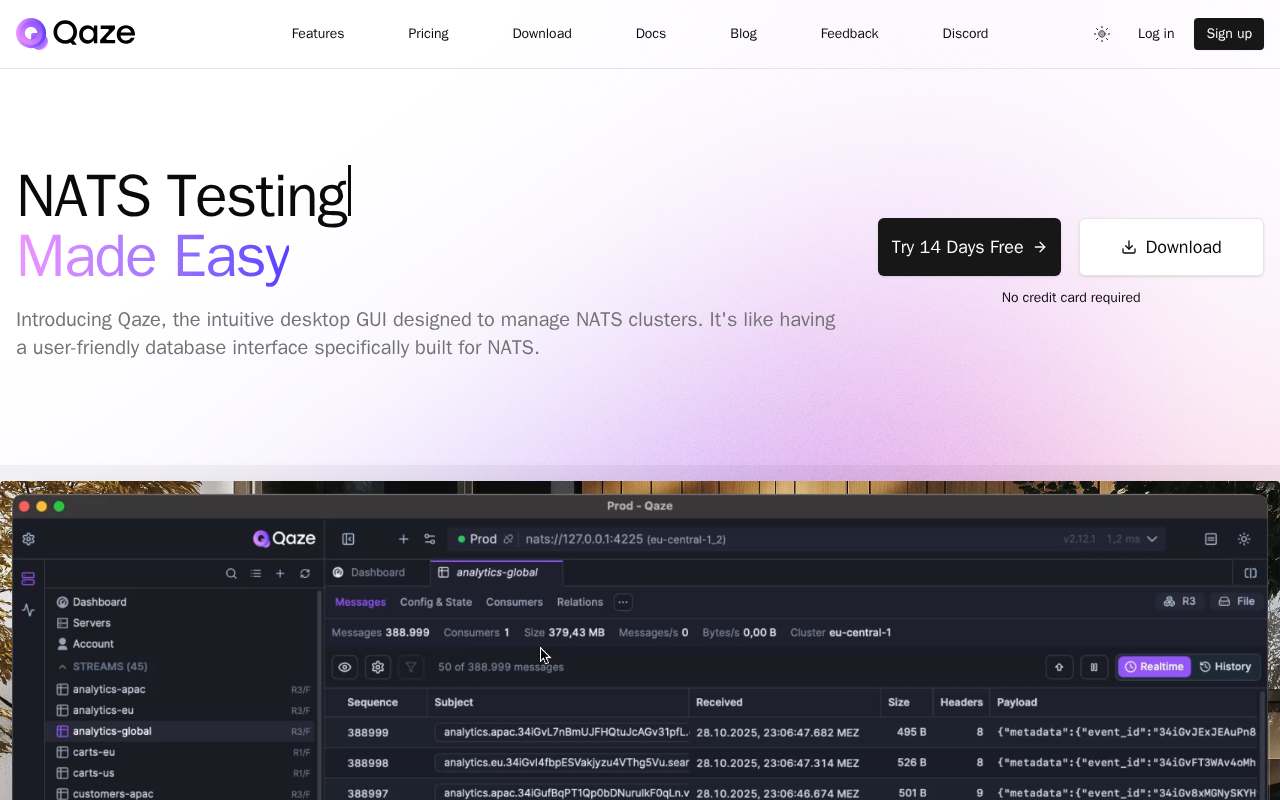Select the streams view icon in the left rail
Screen dimensions: 1280x800
coord(28,579)
